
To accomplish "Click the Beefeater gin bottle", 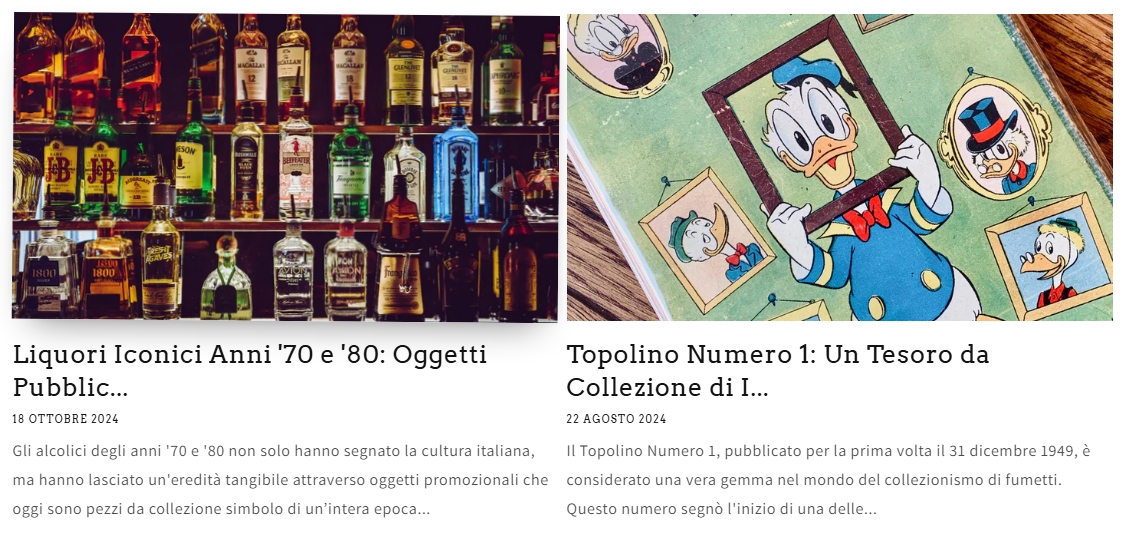I will (296, 162).
